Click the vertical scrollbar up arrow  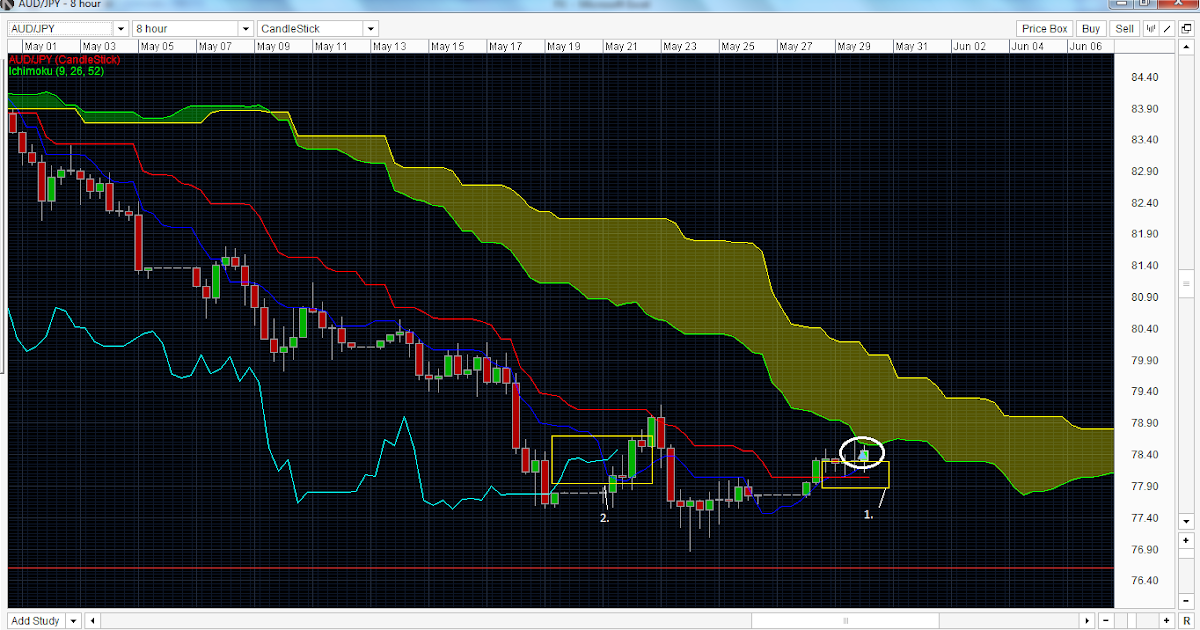(1186, 47)
